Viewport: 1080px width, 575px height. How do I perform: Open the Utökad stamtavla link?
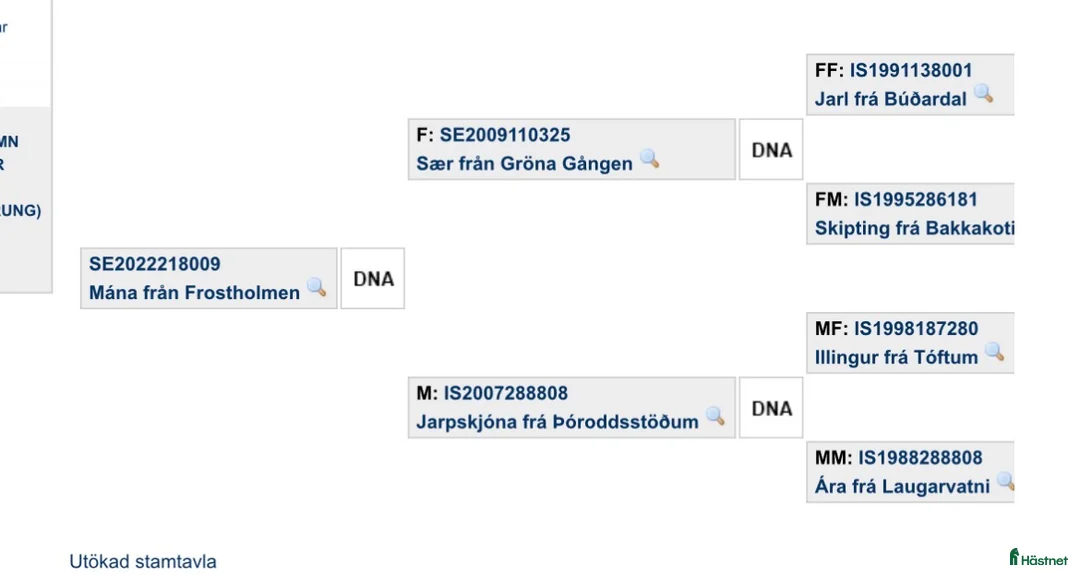tap(143, 561)
